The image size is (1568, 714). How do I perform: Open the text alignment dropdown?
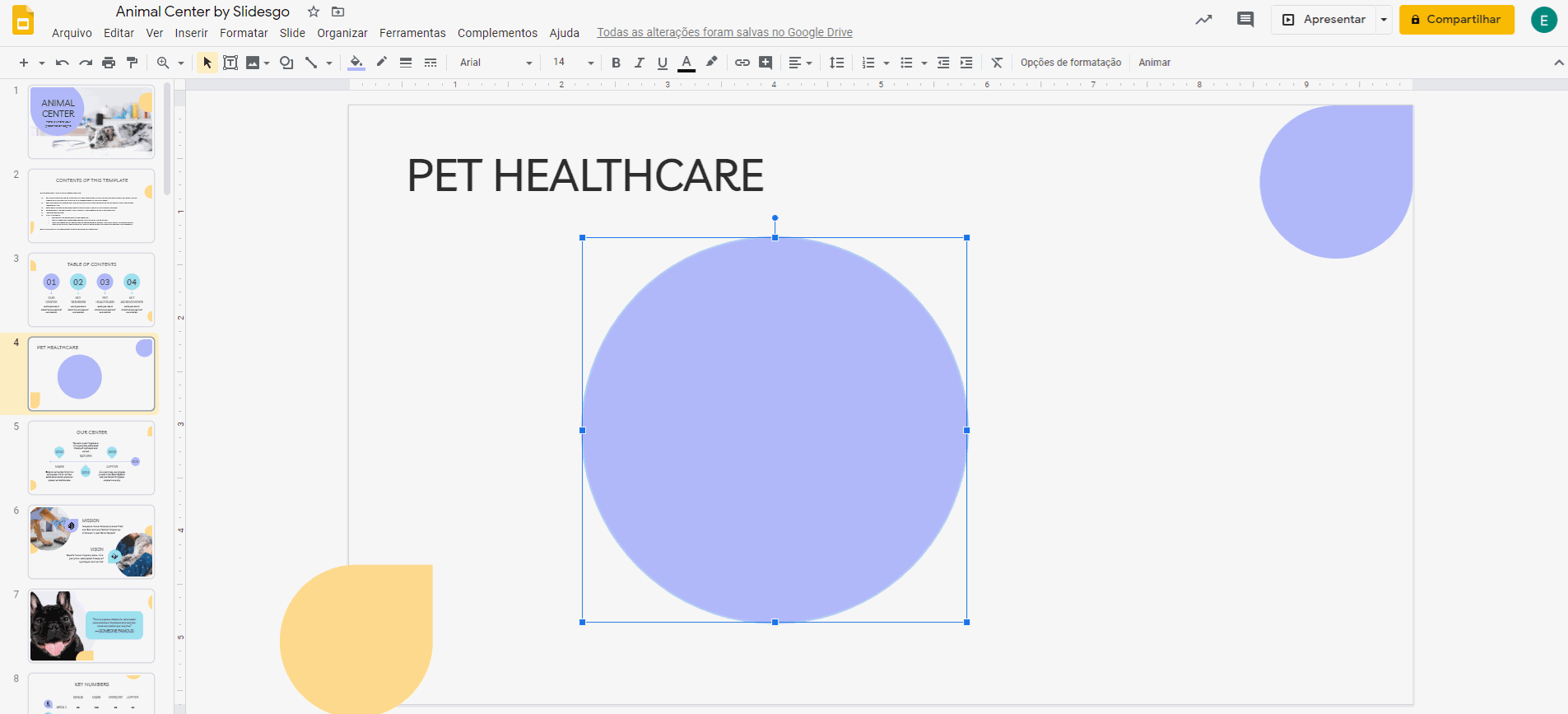point(800,63)
